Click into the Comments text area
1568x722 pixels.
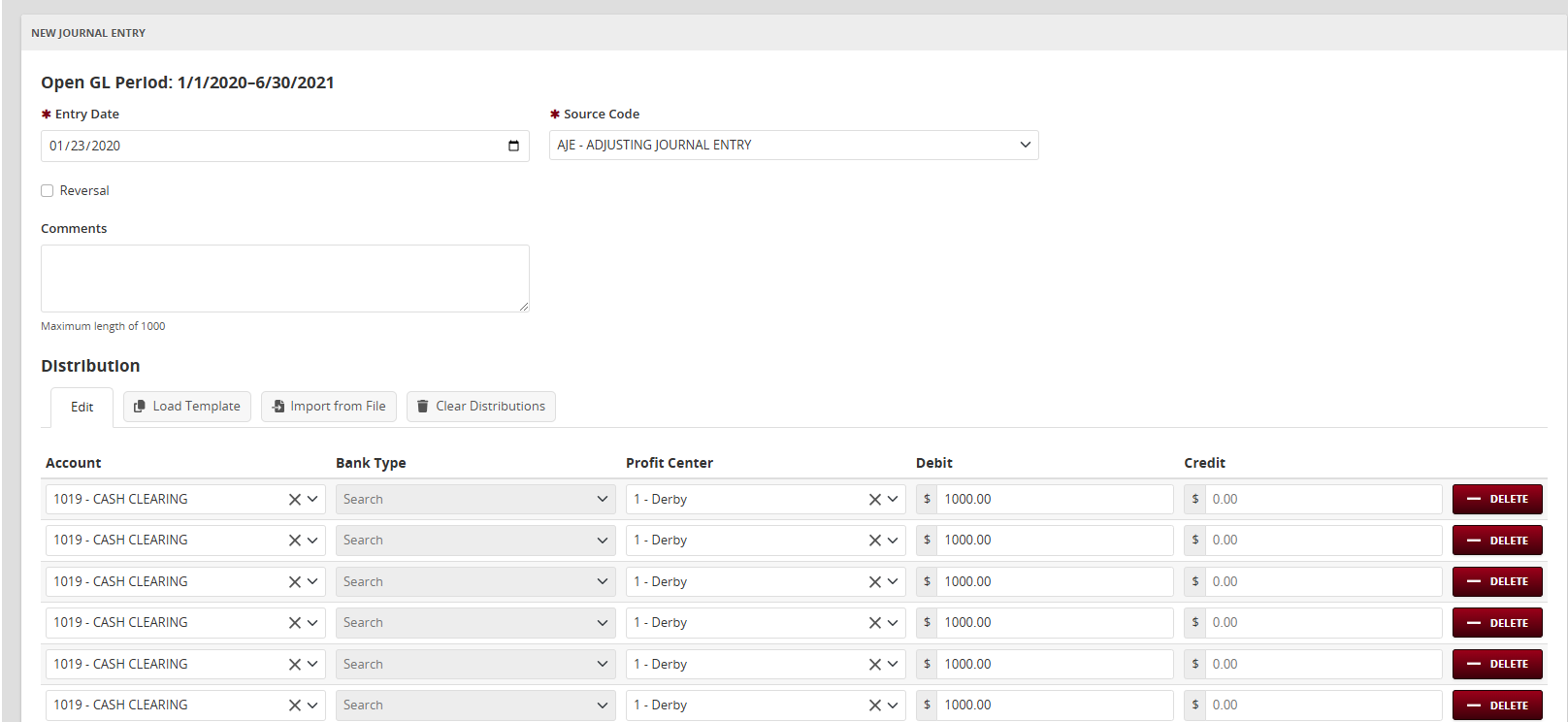284,279
